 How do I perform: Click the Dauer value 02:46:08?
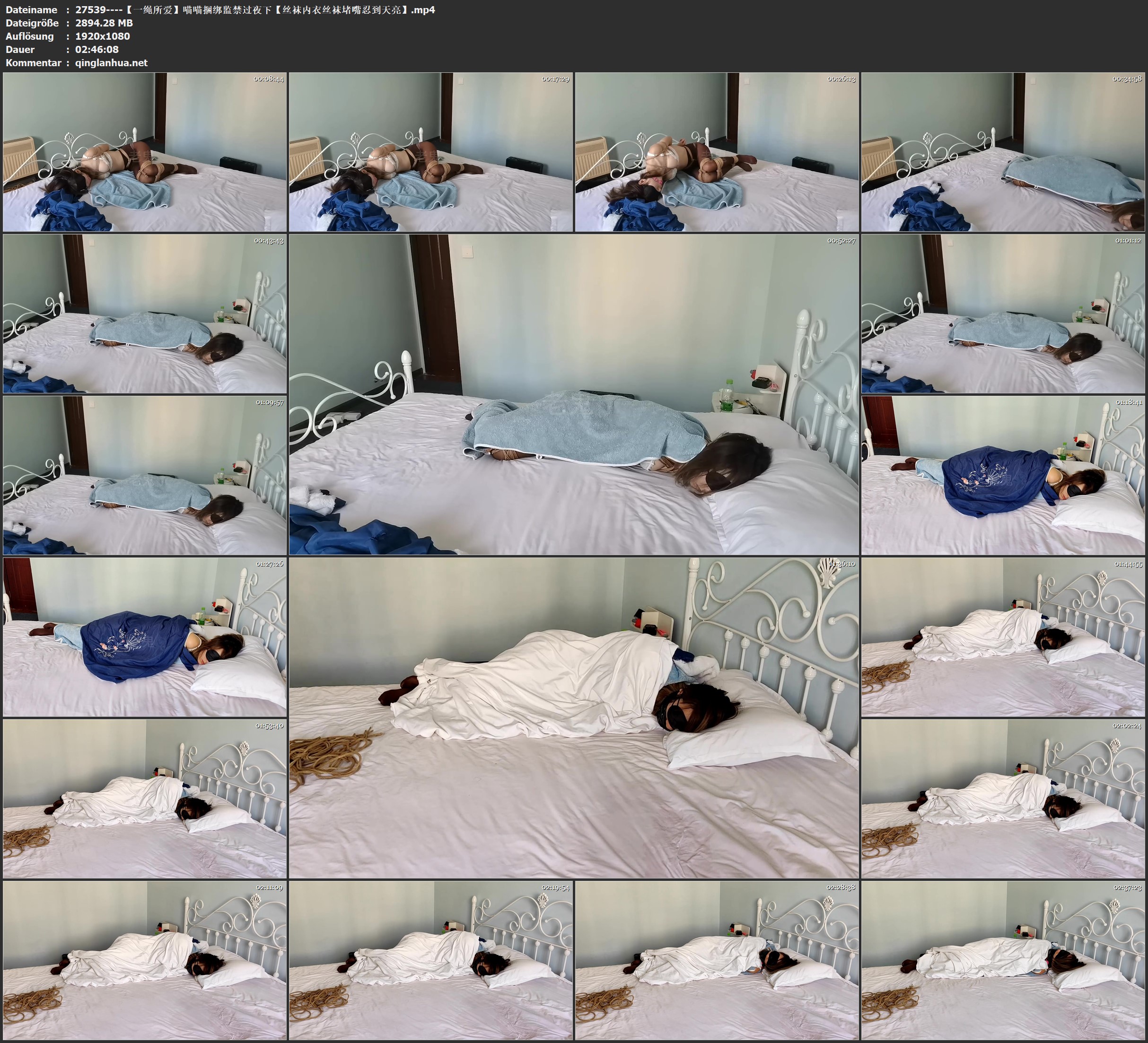[97, 50]
